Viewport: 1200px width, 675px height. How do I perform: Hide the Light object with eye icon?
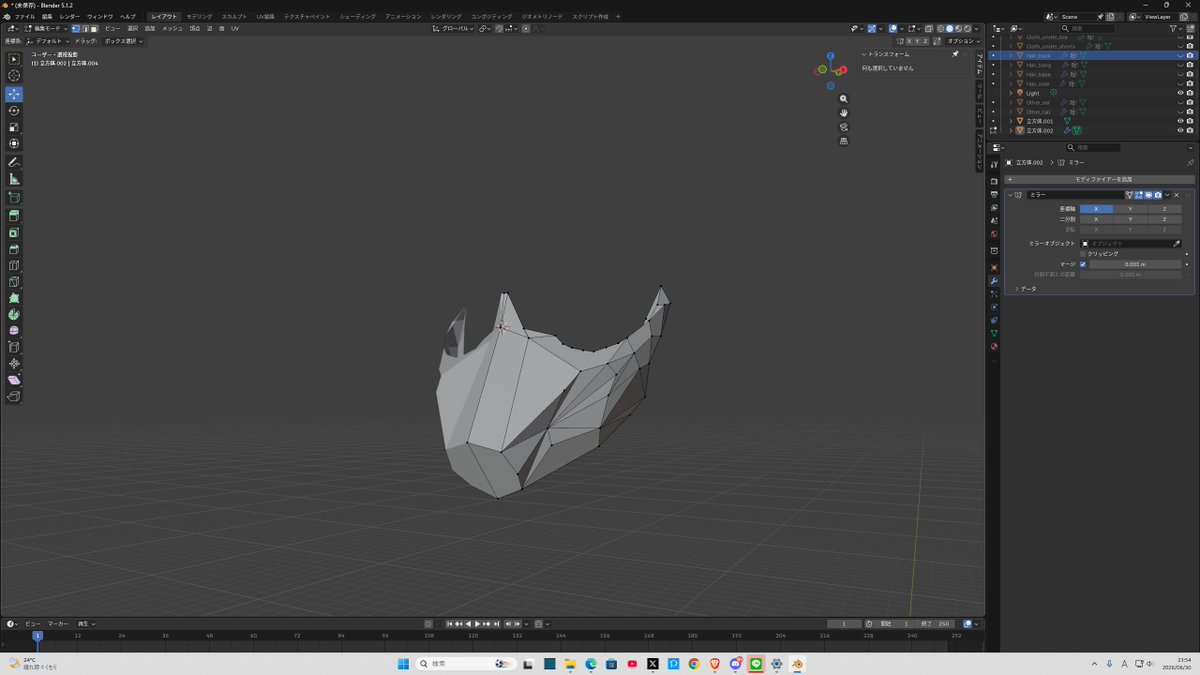(x=1180, y=93)
